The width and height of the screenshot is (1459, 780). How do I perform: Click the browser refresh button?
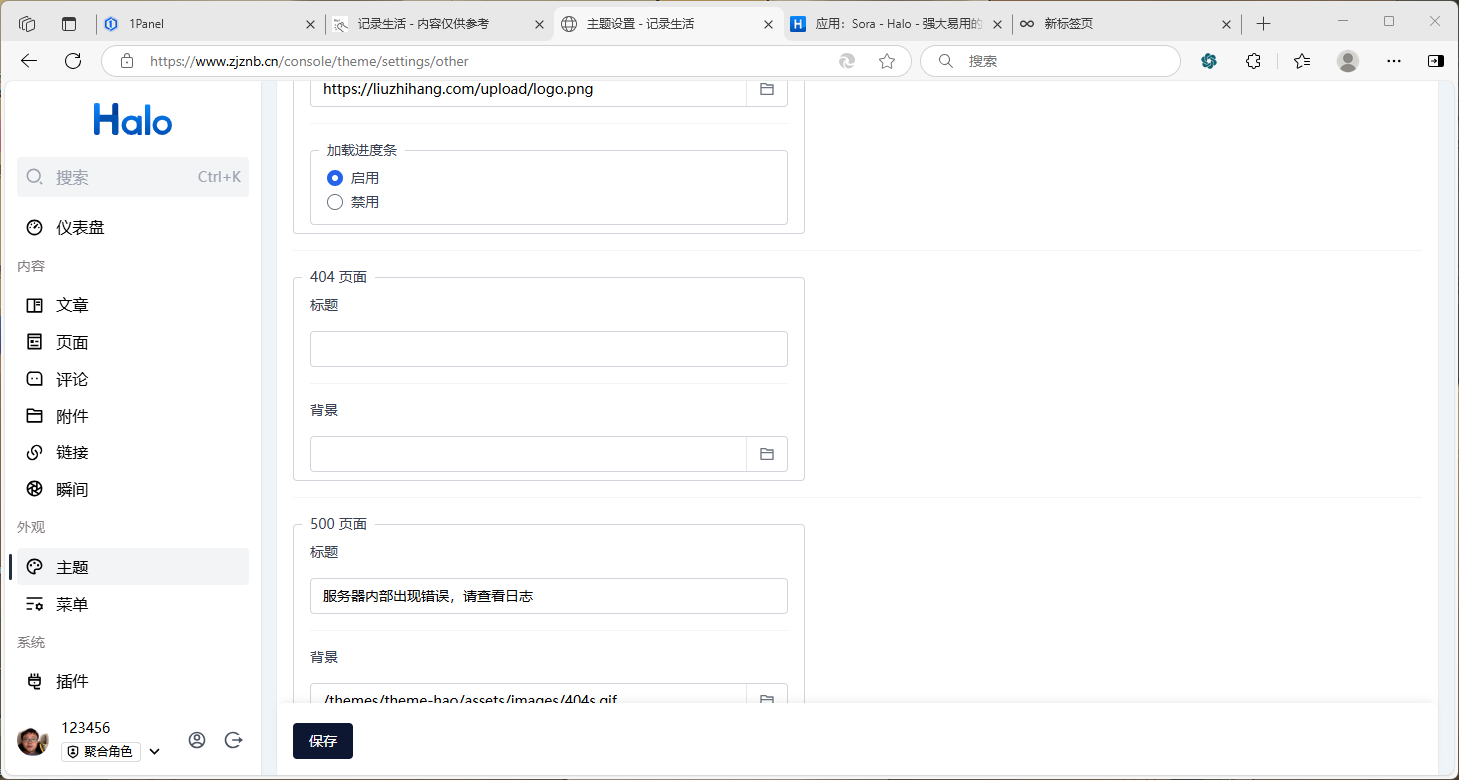click(x=73, y=61)
